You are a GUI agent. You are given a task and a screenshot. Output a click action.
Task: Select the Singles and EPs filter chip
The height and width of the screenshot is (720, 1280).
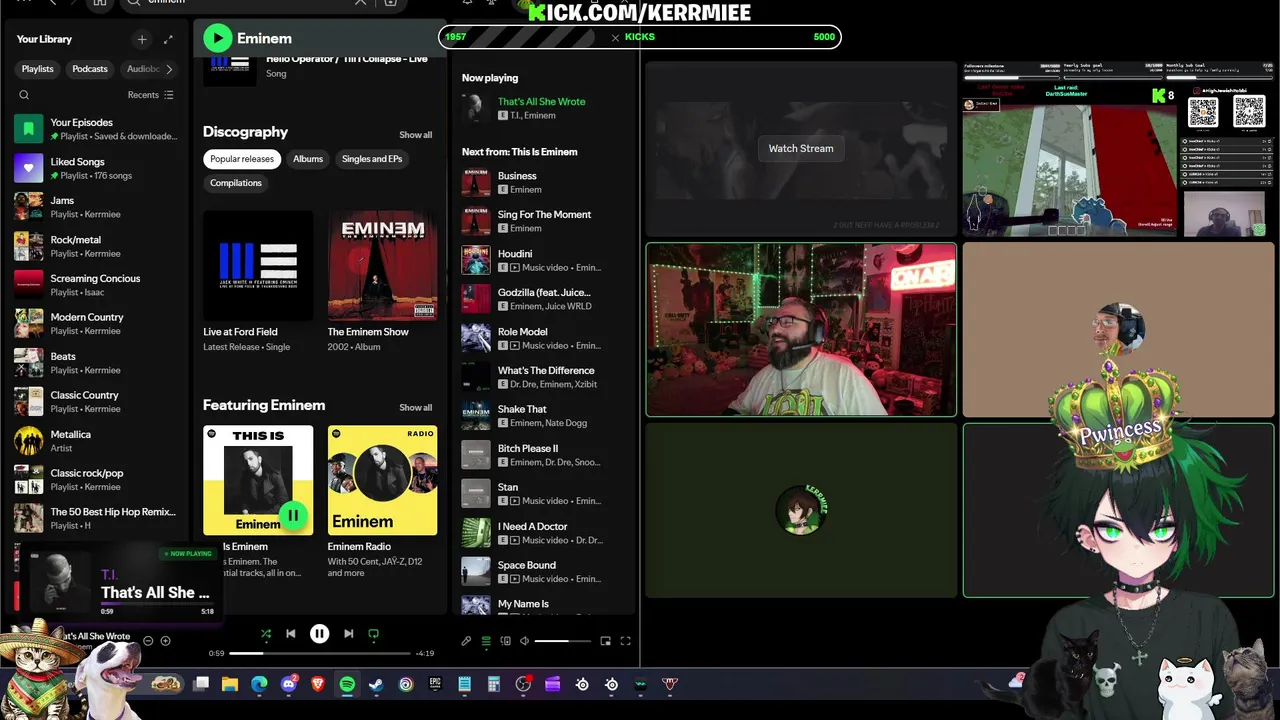point(372,159)
